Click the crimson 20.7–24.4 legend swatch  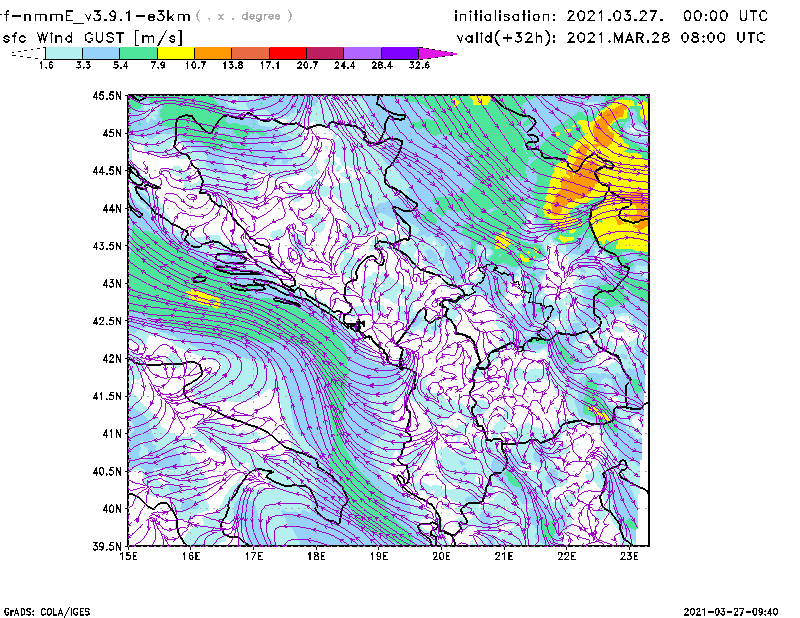325,53
